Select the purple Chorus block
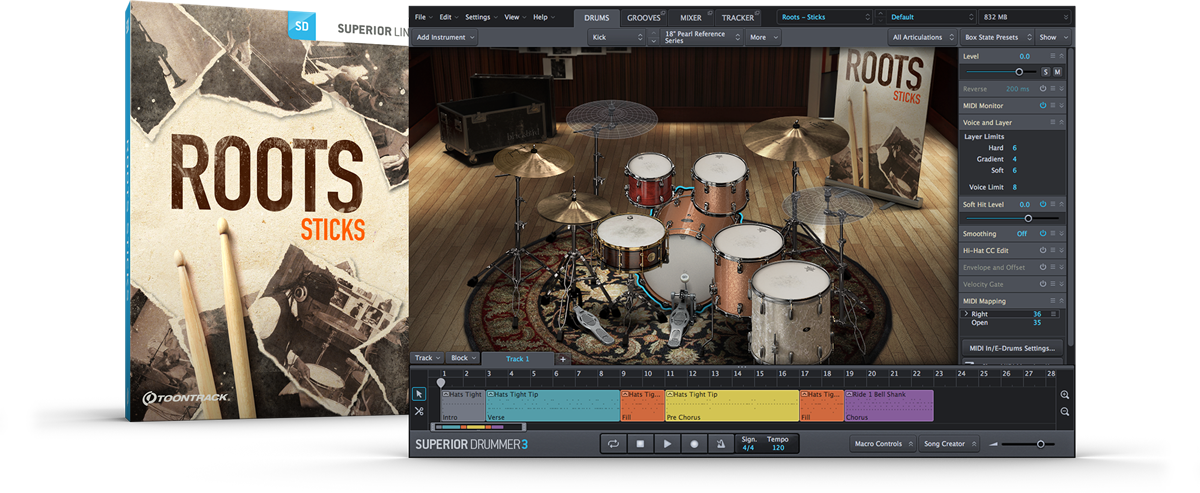 (889, 405)
